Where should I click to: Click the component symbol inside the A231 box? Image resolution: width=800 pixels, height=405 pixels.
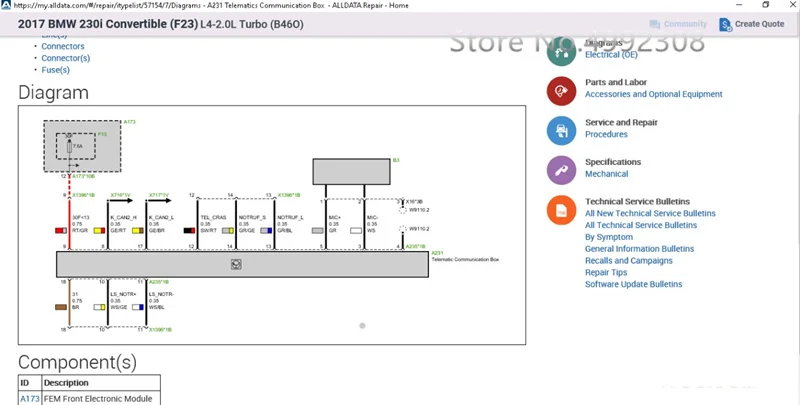point(236,264)
